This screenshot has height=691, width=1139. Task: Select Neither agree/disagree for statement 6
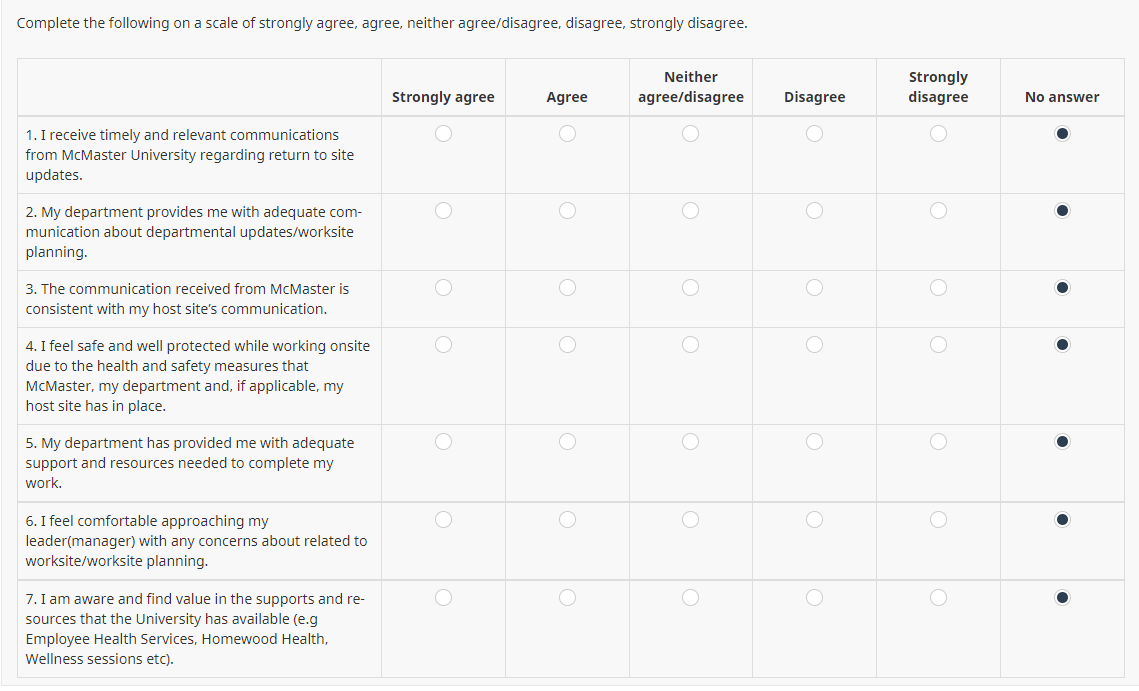(x=691, y=519)
